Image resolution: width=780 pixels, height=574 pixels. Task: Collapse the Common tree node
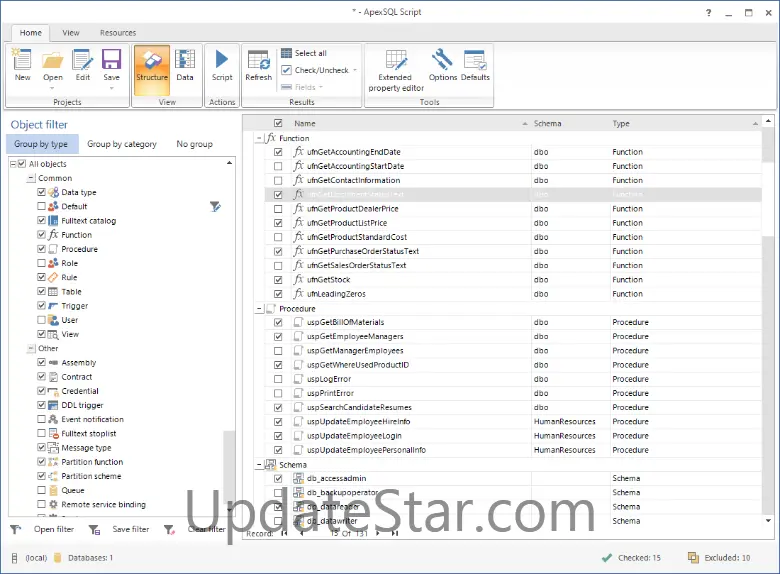pyautogui.click(x=31, y=178)
